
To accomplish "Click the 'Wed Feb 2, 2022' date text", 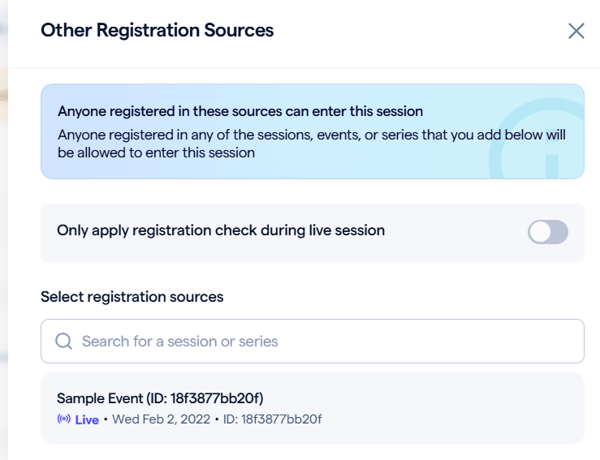I will (157, 419).
